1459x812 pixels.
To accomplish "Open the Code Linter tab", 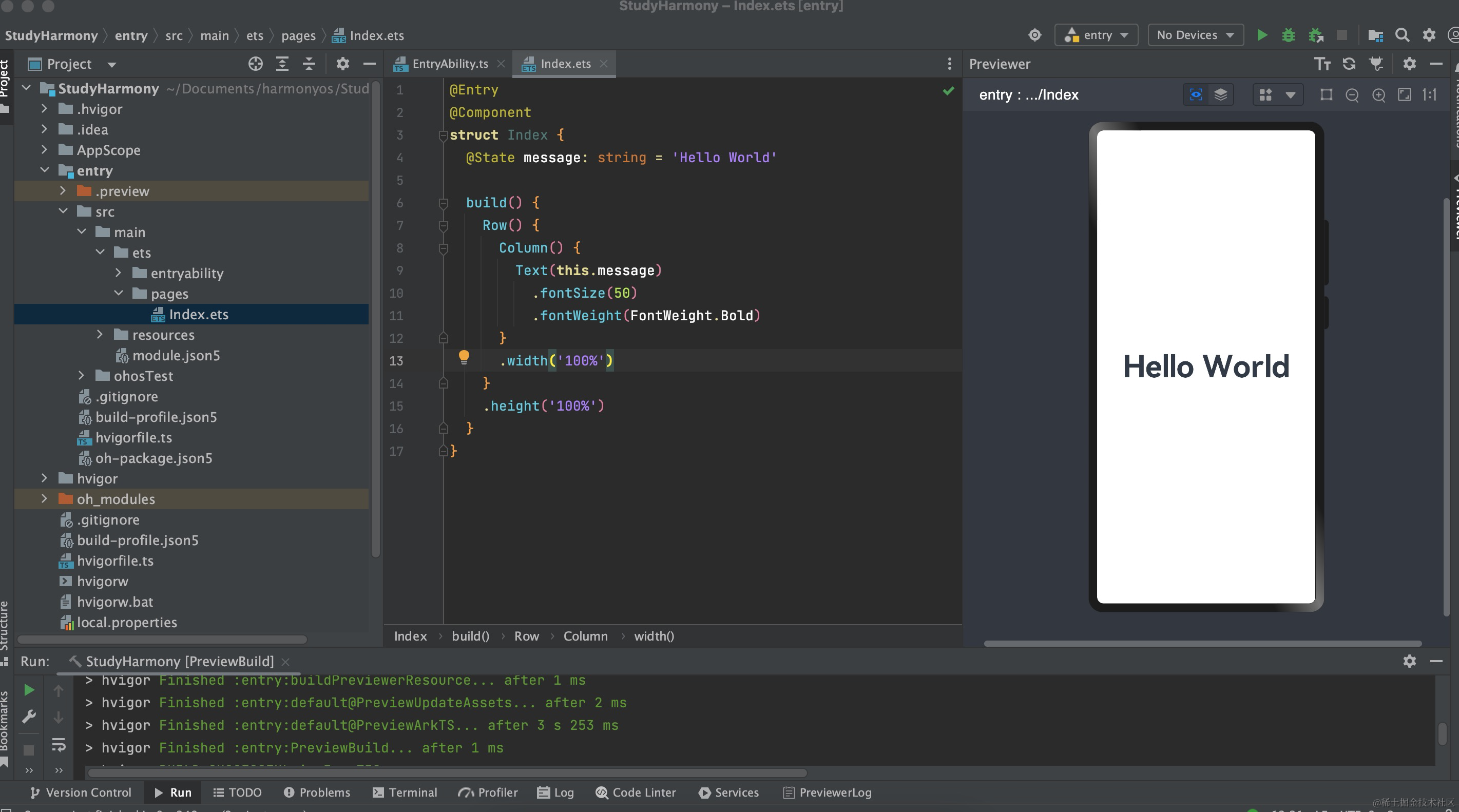I will point(636,792).
